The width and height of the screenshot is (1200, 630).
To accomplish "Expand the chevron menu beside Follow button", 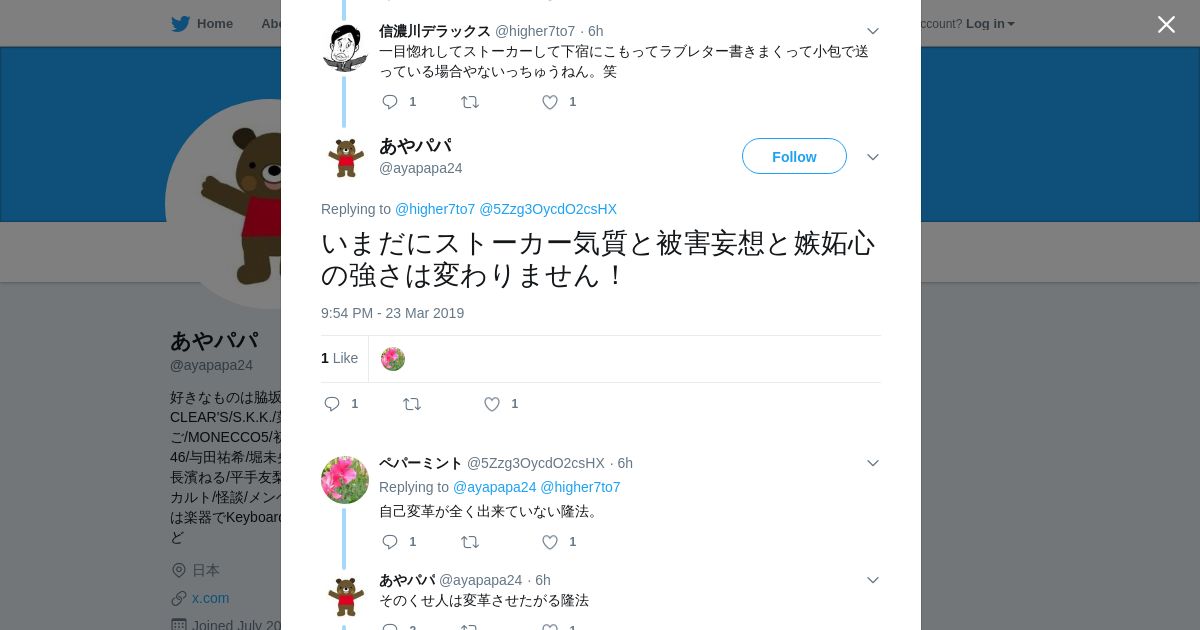I will (x=873, y=157).
